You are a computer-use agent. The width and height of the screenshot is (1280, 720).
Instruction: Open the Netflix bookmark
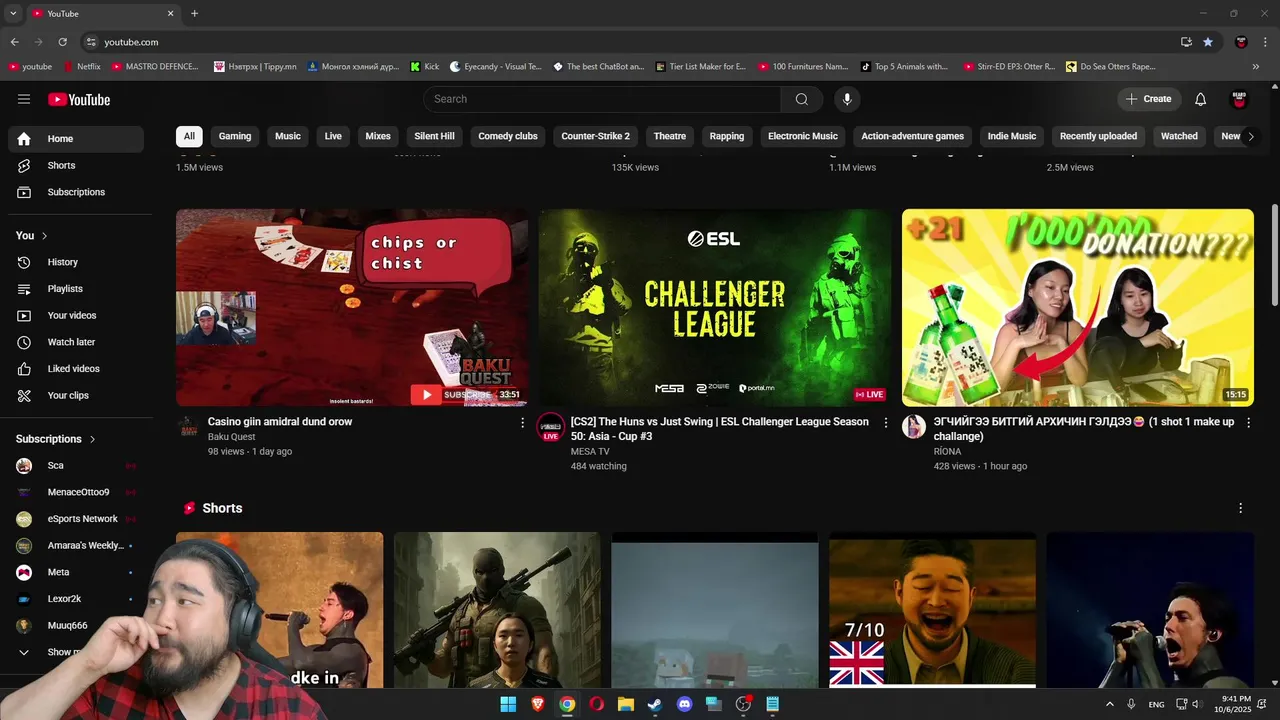tap(80, 67)
